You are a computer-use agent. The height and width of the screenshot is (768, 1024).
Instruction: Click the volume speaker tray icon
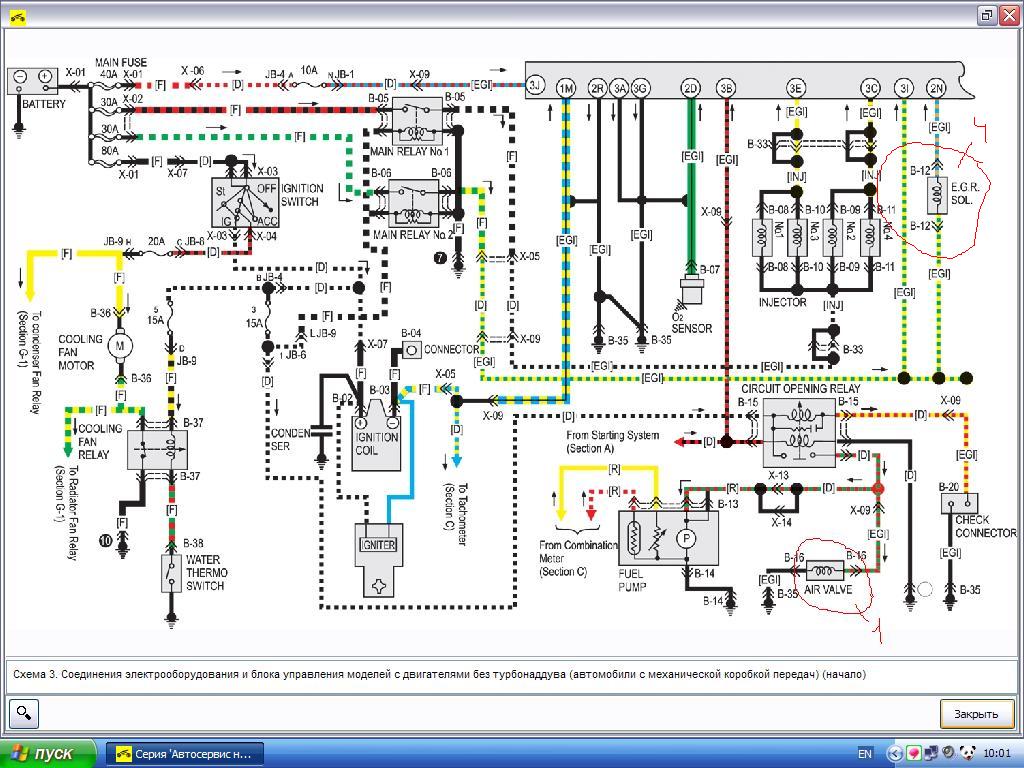click(x=948, y=754)
